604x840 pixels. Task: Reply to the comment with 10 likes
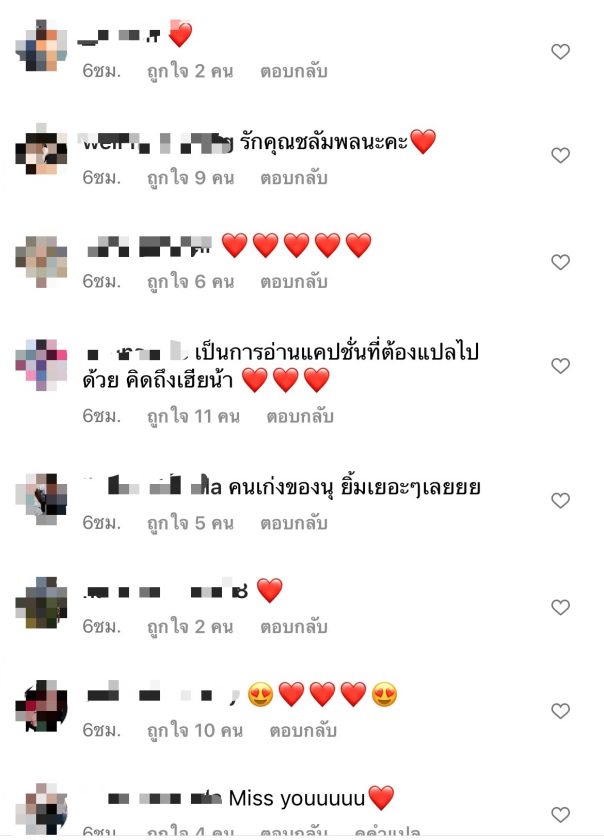(x=303, y=730)
